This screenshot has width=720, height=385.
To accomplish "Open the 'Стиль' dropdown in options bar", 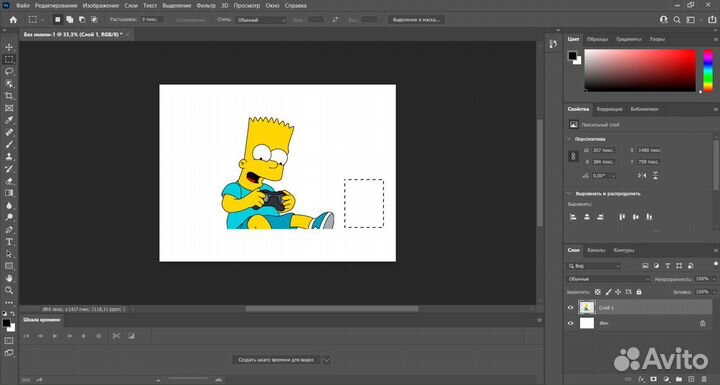I will (x=261, y=20).
